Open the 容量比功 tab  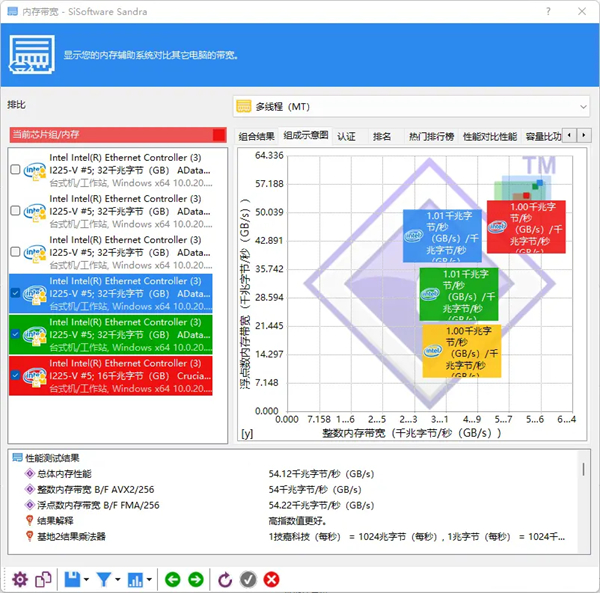[x=543, y=136]
